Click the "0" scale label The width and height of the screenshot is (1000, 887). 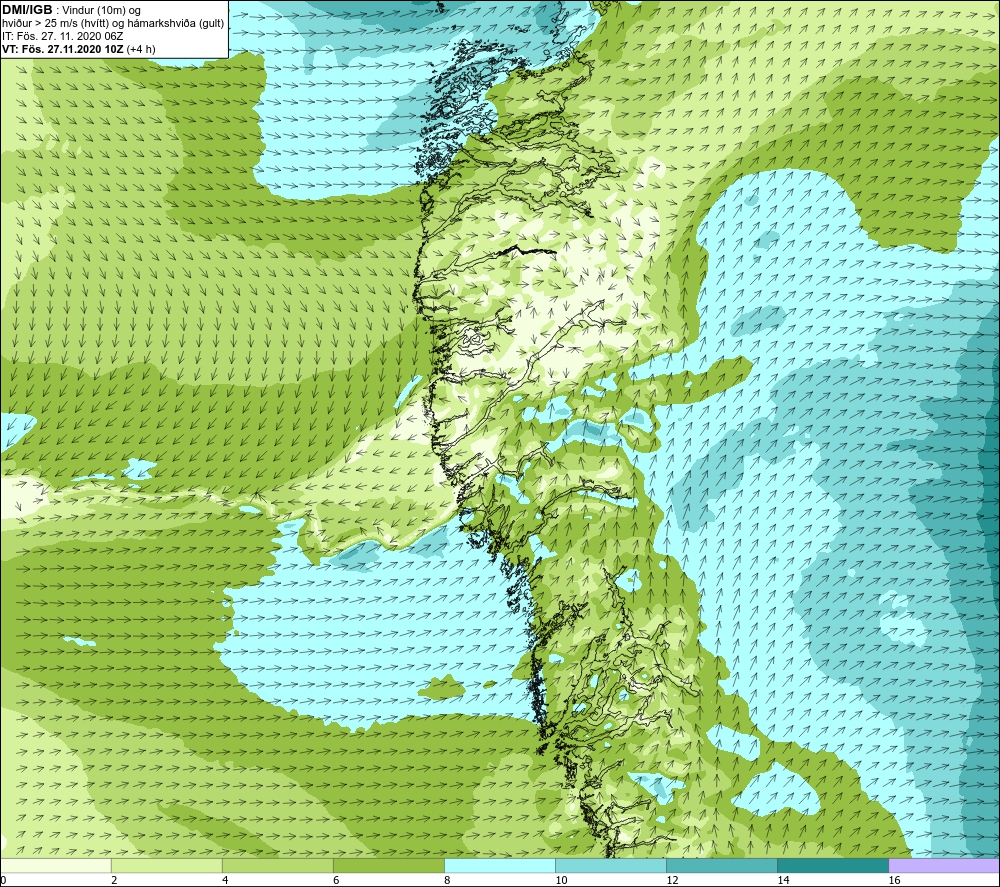click(3, 881)
